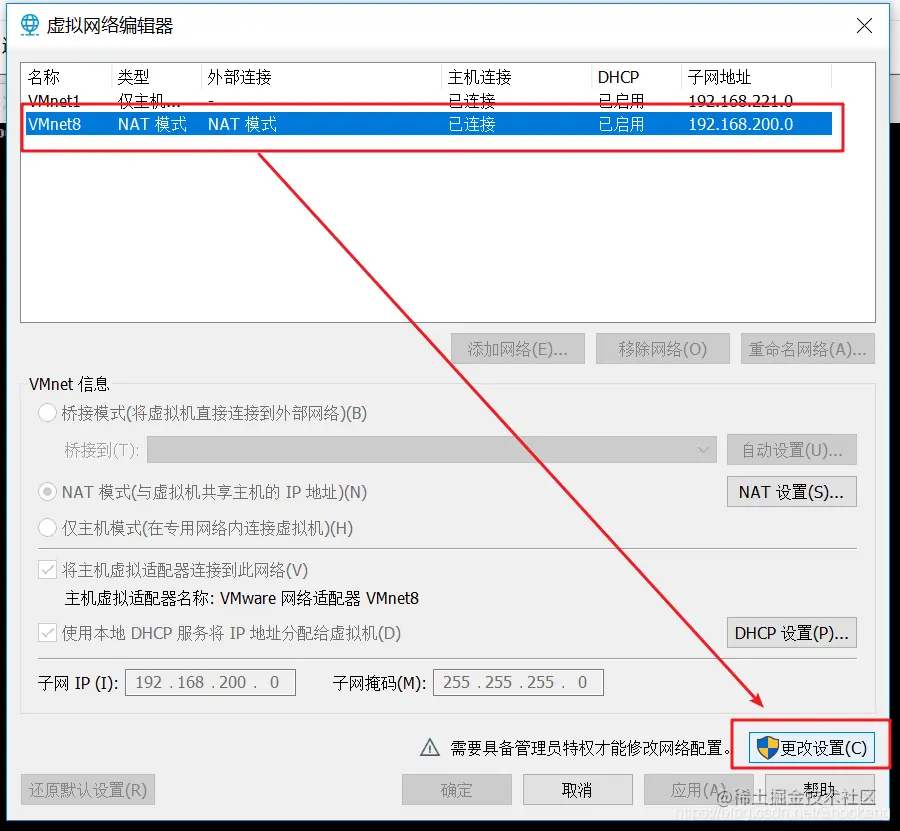Click the 子网地址 column header
The image size is (900, 831).
click(716, 77)
